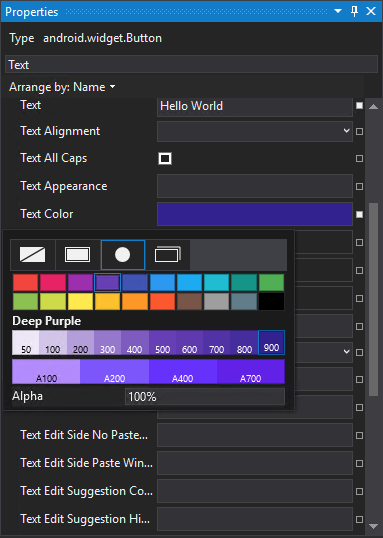The image size is (383, 538).
Task: Choose Deep Purple shade 800
Action: 244,342
